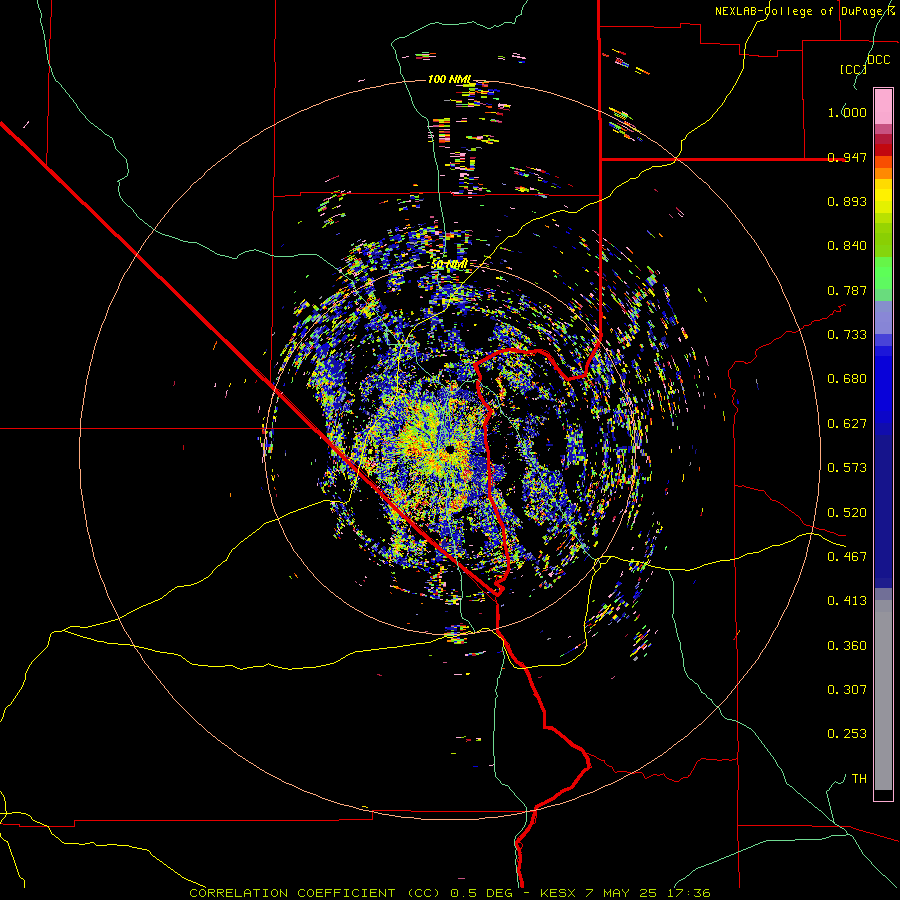Click the bright green segment of color bar
Viewport: 900px width, 900px height.
(x=883, y=273)
